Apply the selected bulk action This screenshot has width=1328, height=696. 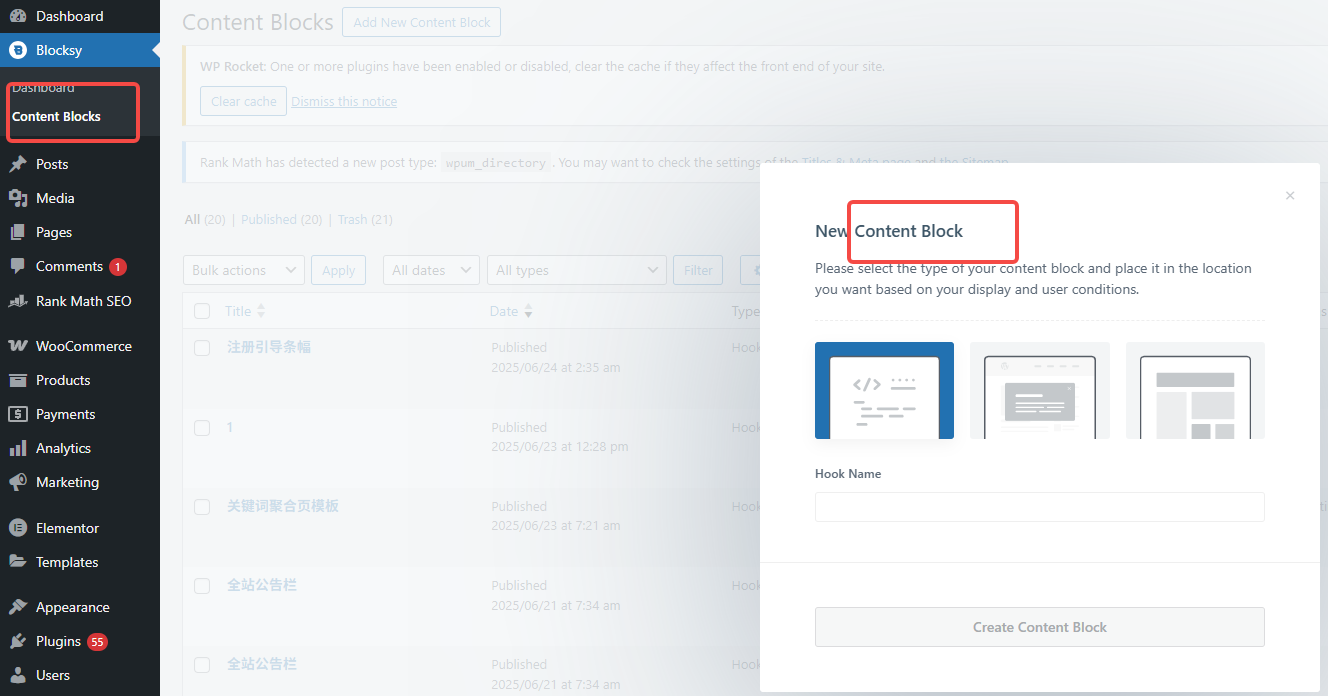click(339, 270)
